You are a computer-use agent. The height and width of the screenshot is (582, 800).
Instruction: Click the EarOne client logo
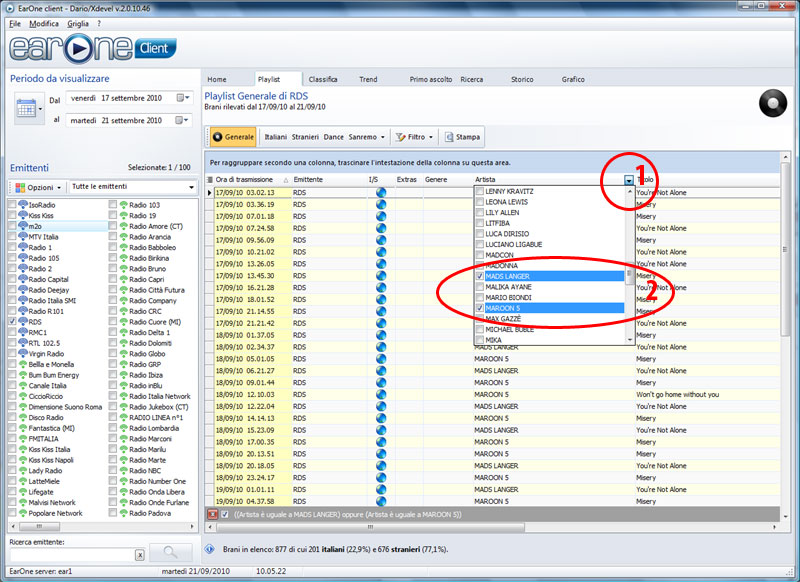(x=92, y=48)
